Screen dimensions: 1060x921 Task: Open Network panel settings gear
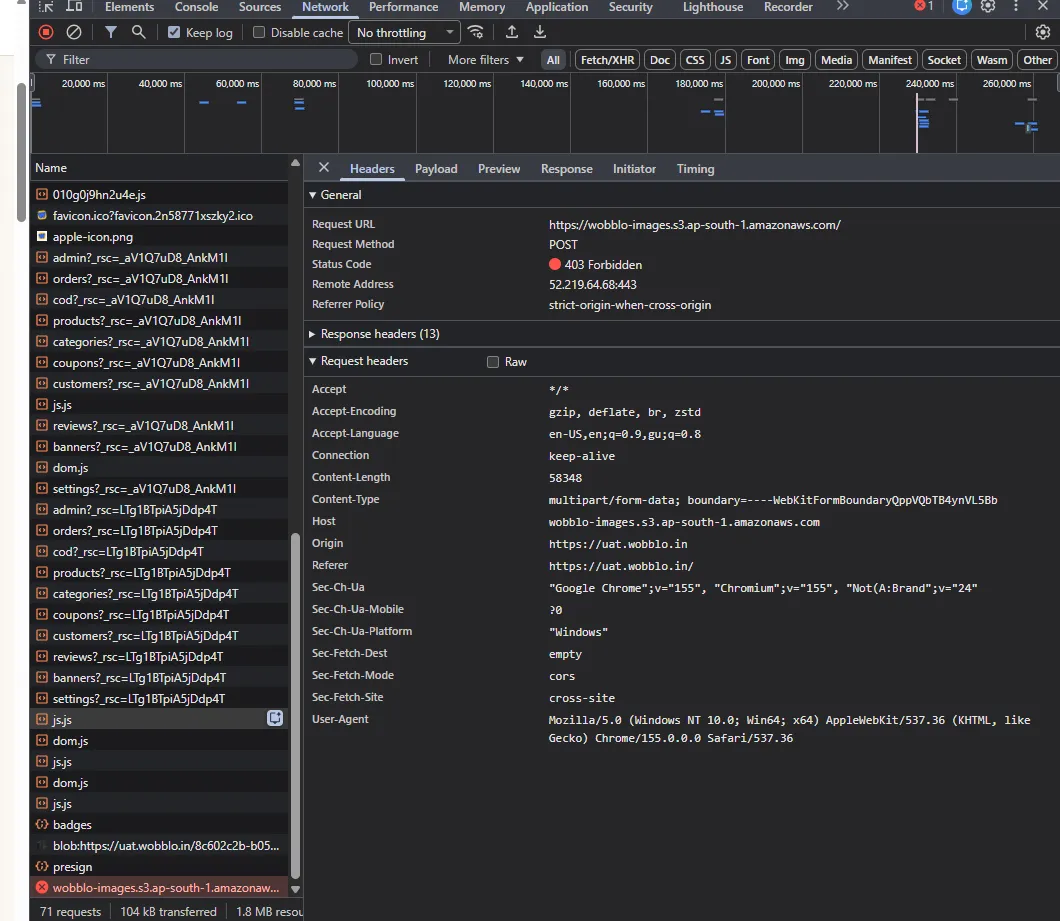(x=1042, y=32)
